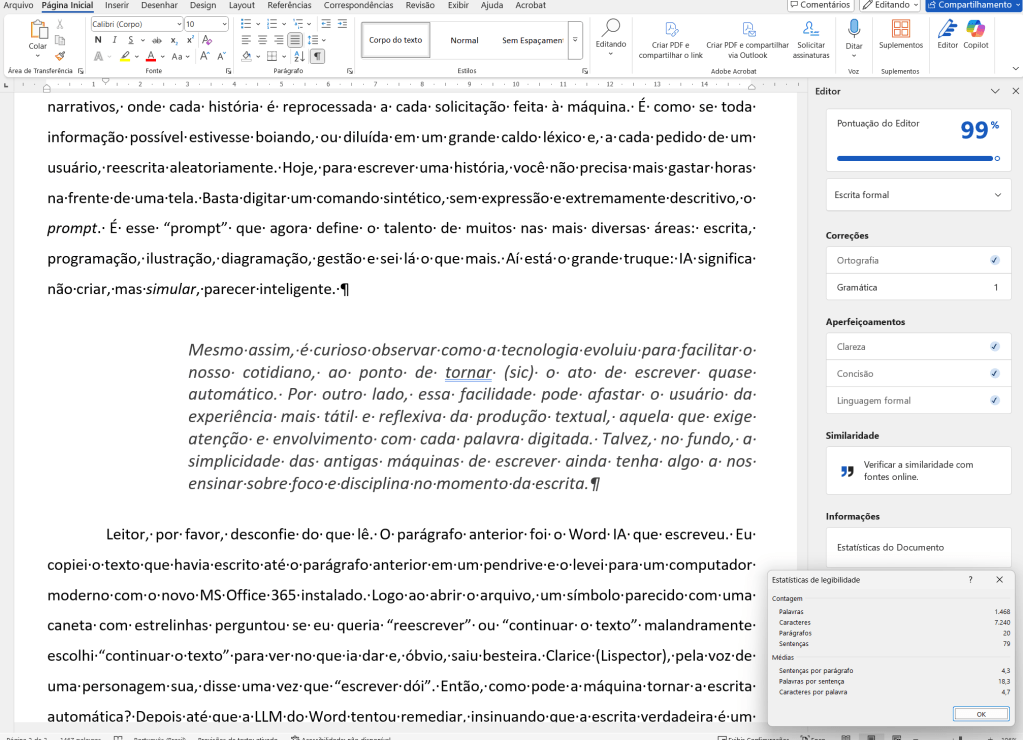
Task: Click Criar PDF e compartilhar o link
Action: [x=671, y=32]
